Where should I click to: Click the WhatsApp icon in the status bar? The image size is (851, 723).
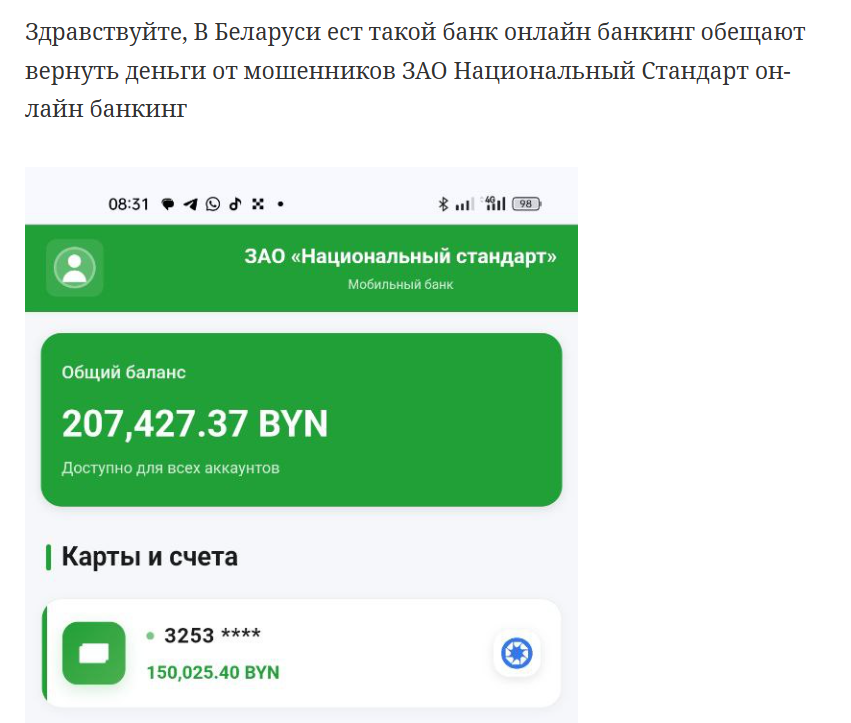coord(212,204)
